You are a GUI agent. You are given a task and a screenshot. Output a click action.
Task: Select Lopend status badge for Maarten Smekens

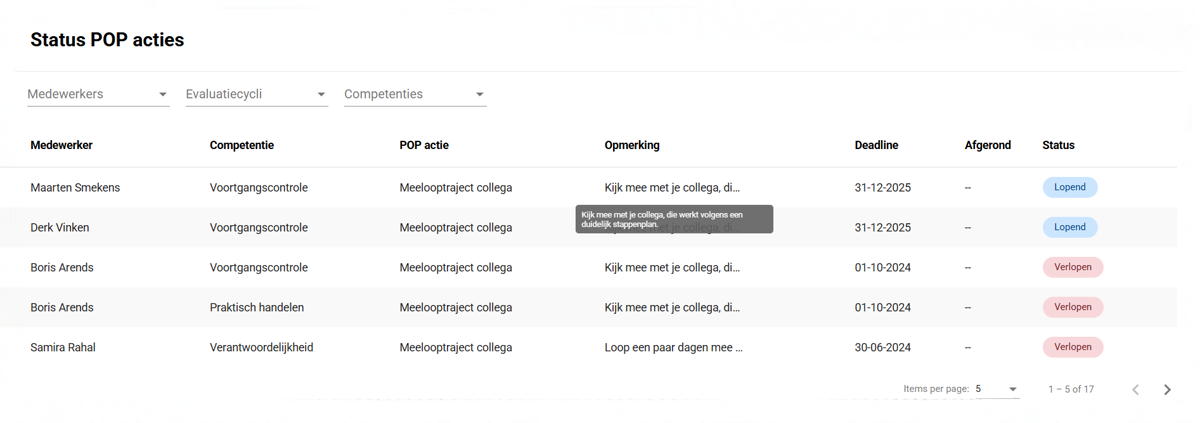pos(1069,187)
